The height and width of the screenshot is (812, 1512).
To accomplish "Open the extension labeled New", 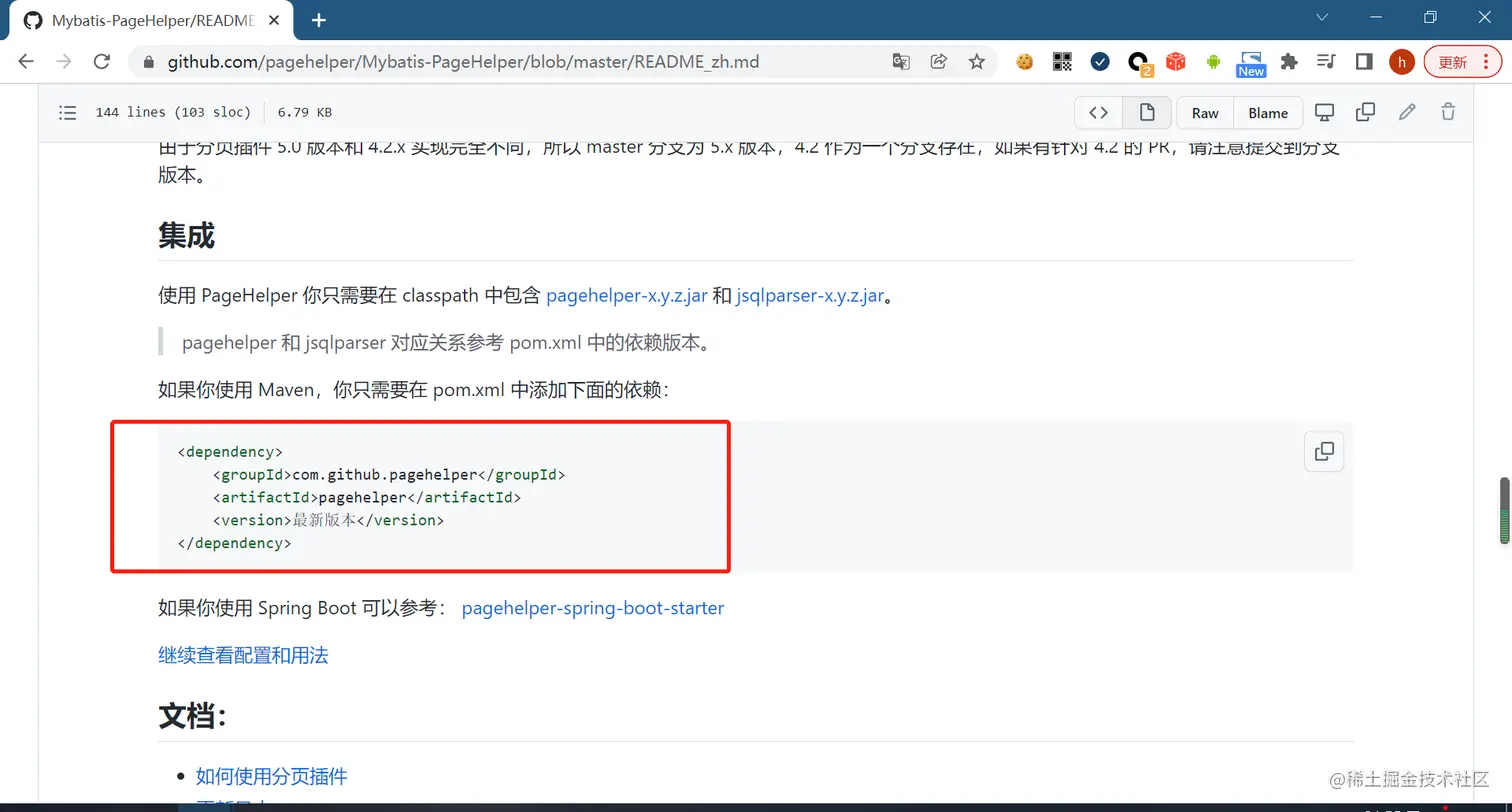I will tap(1251, 63).
